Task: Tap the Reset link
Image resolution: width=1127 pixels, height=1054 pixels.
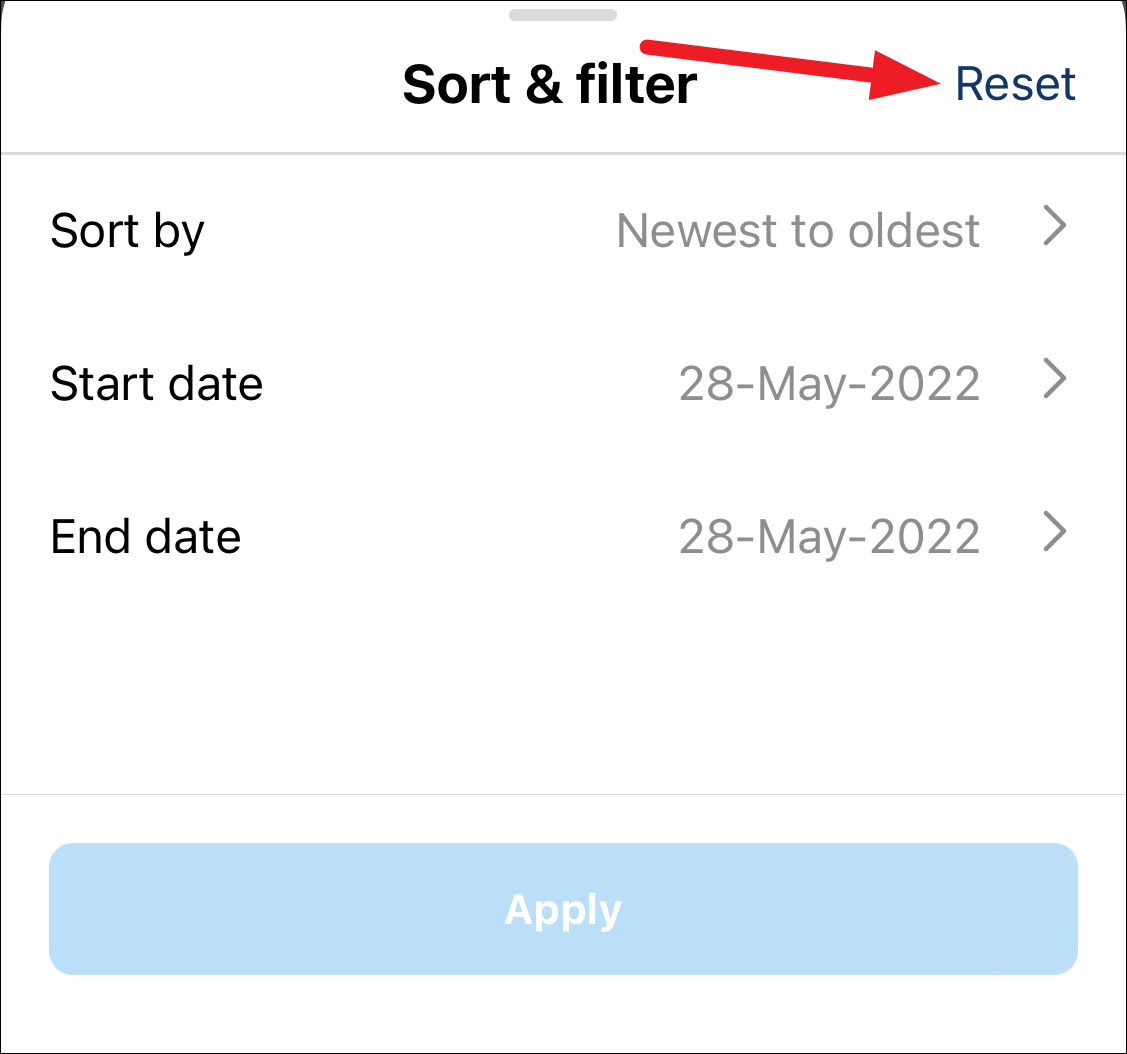Action: point(1015,84)
